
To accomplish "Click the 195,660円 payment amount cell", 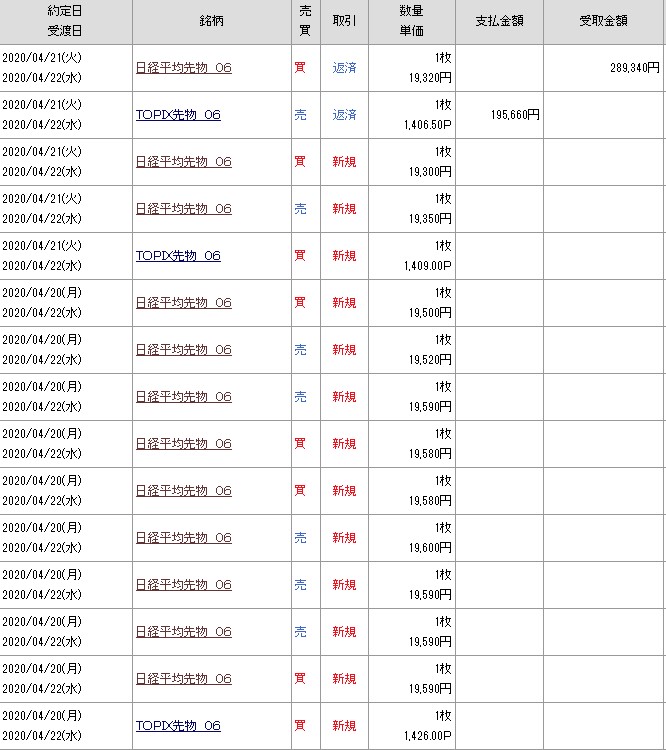I will (x=515, y=115).
